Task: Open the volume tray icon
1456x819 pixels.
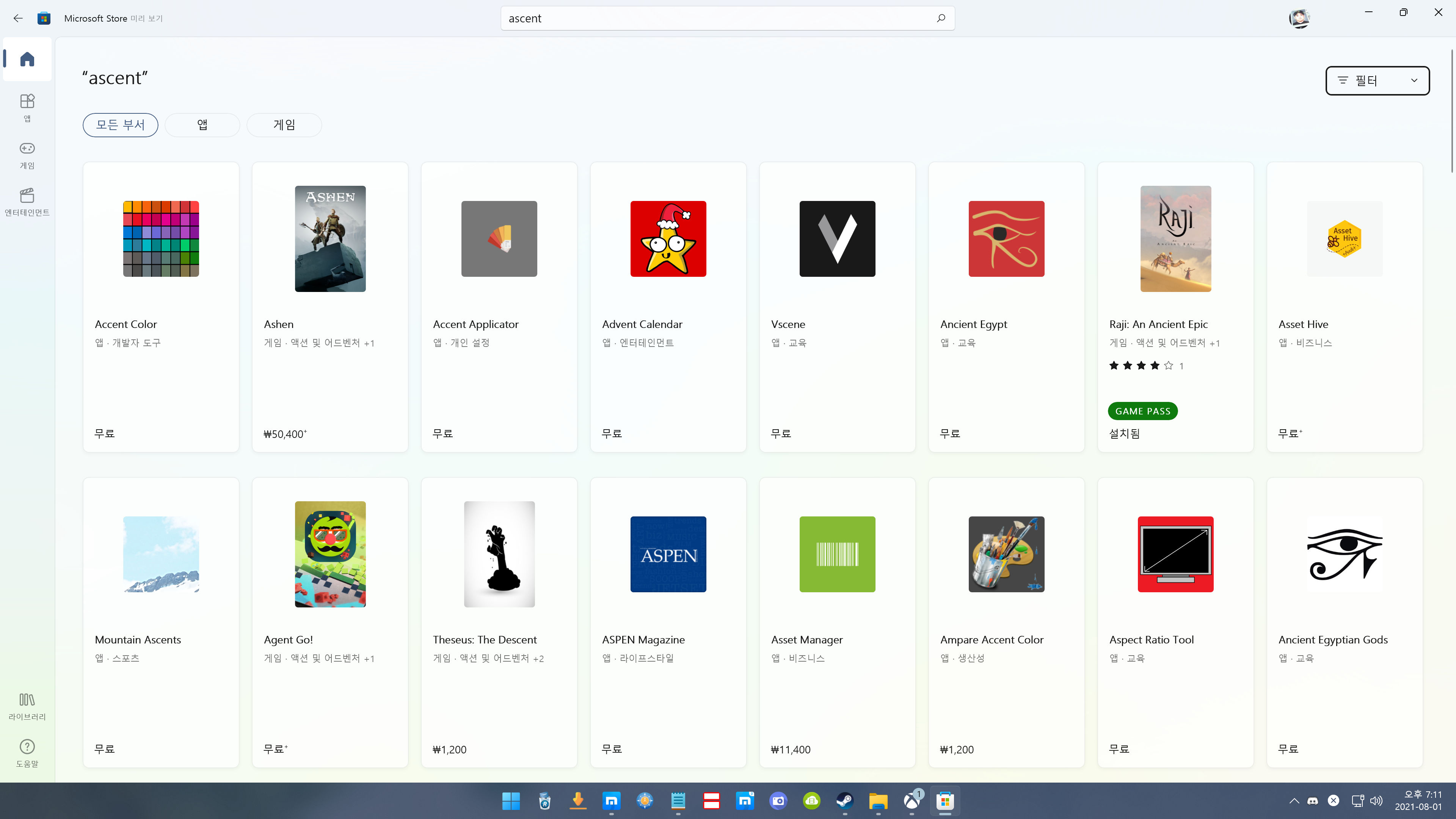Action: click(x=1376, y=801)
